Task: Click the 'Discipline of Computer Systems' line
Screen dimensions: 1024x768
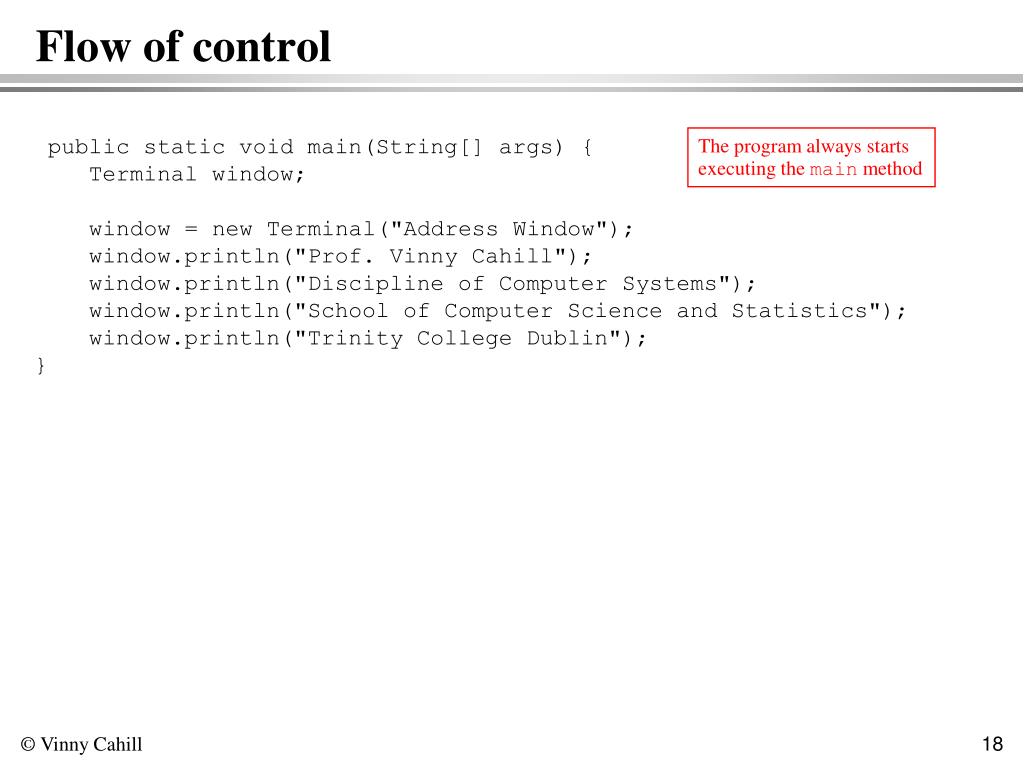Action: [x=423, y=284]
